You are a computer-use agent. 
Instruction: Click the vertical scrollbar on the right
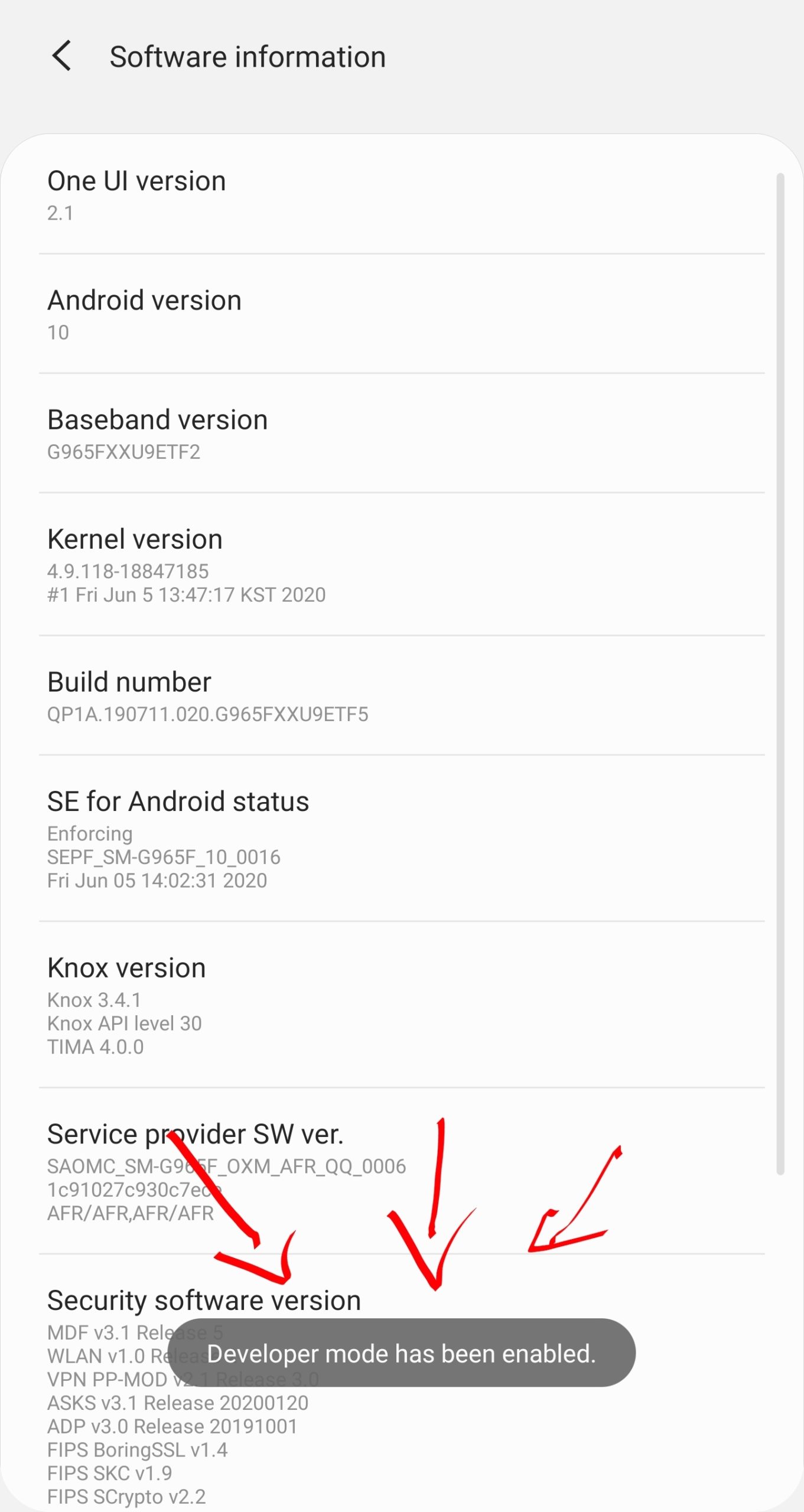pyautogui.click(x=780, y=673)
